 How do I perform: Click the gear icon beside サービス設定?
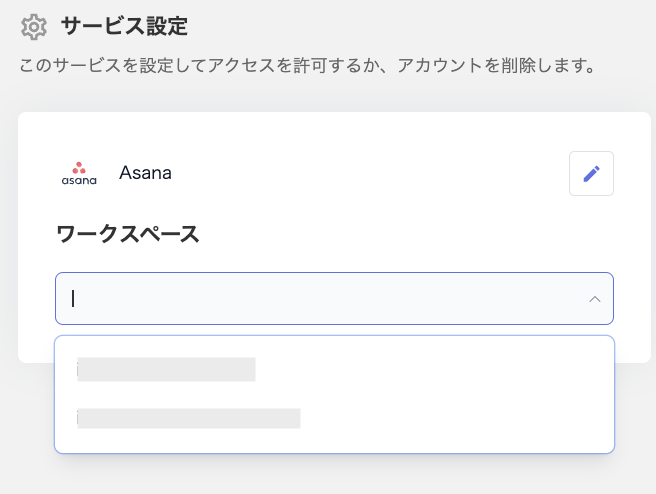(x=34, y=26)
